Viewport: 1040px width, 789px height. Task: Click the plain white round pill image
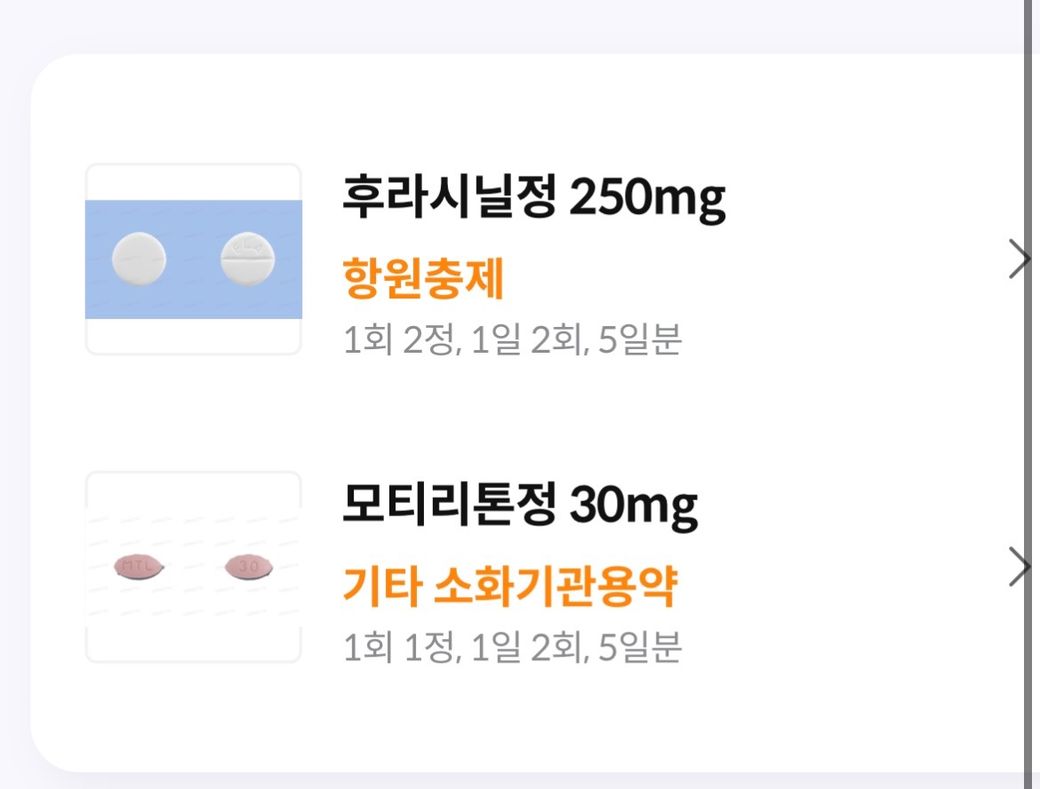pos(138,259)
